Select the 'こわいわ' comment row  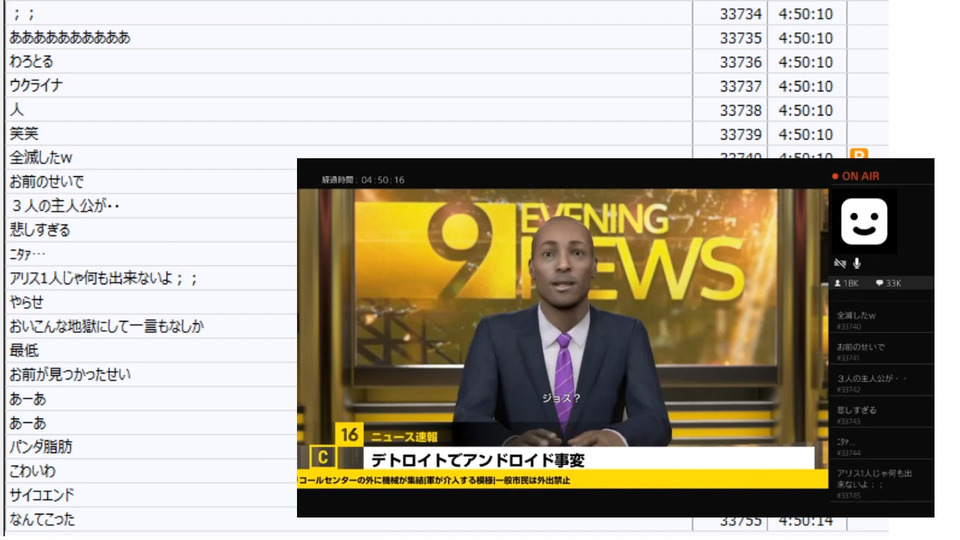[151, 471]
